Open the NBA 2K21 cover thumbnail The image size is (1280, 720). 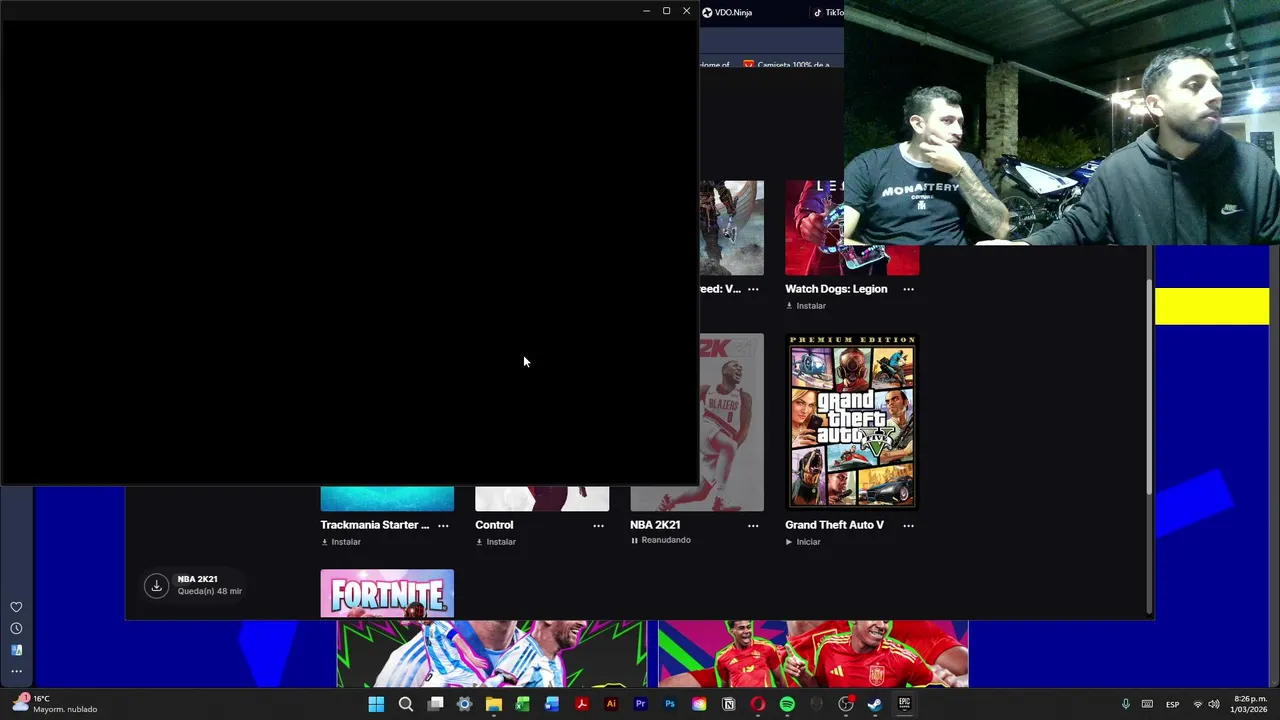pyautogui.click(x=731, y=422)
